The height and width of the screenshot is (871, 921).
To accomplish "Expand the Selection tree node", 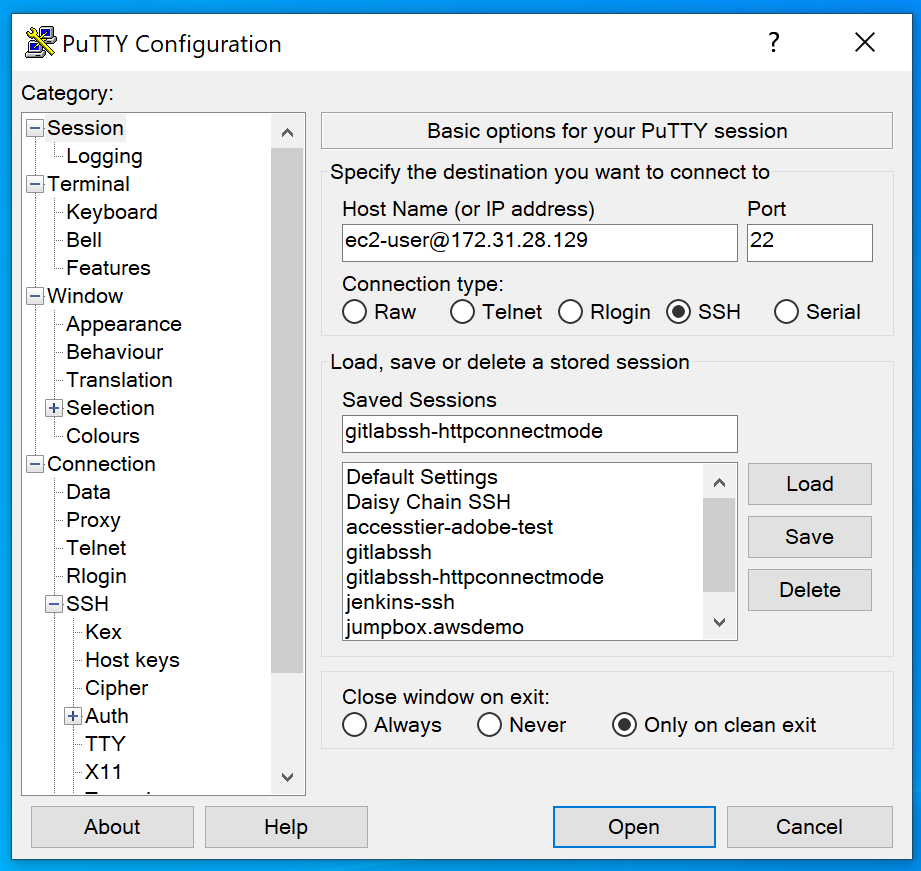I will (54, 408).
